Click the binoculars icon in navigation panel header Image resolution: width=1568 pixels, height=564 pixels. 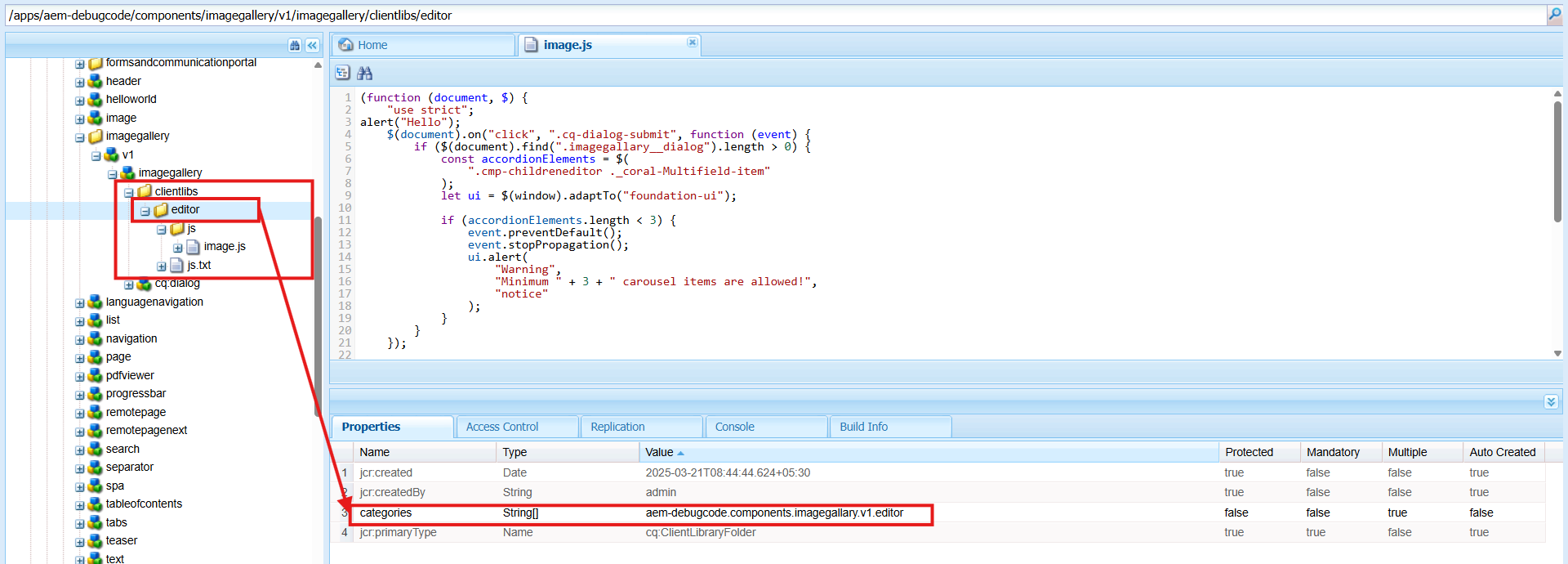pyautogui.click(x=295, y=46)
